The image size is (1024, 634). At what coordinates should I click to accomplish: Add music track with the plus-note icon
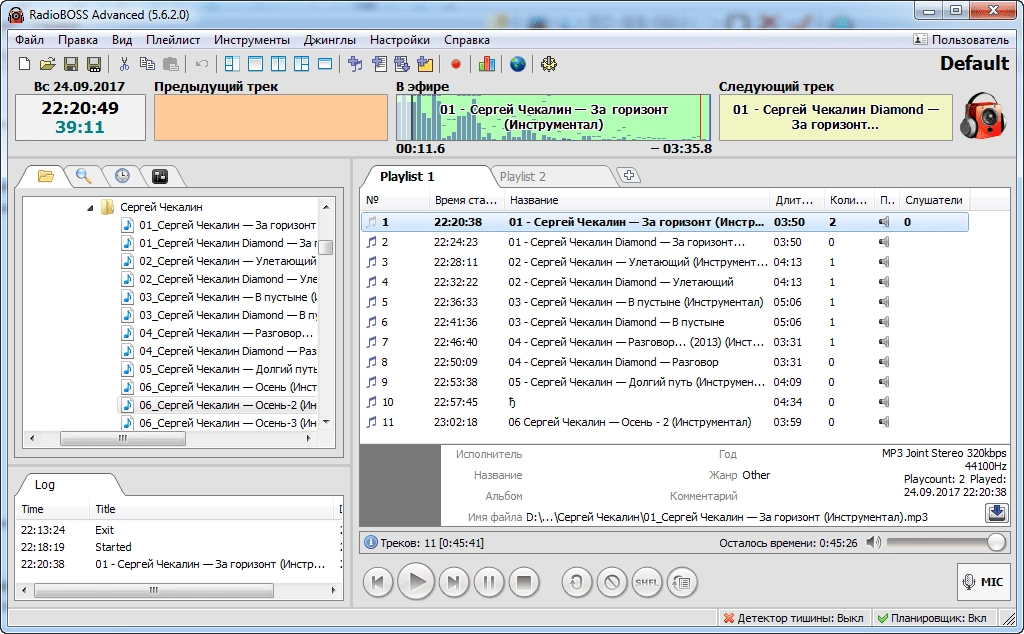click(x=355, y=64)
